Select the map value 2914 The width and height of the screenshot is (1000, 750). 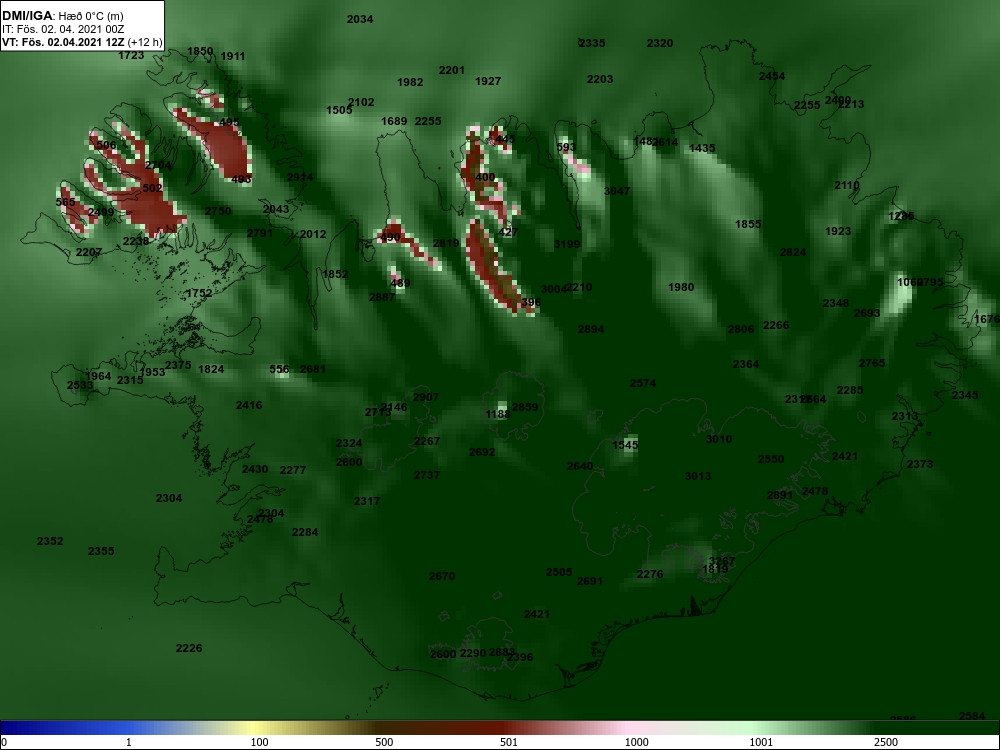[x=300, y=177]
